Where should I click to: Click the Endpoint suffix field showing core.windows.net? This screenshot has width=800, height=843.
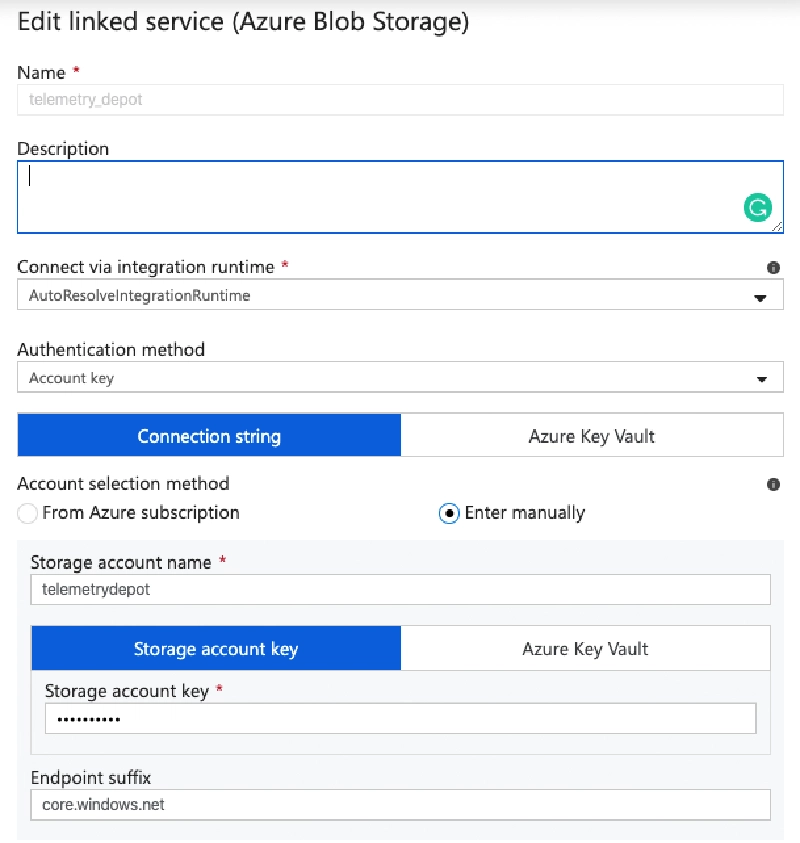400,804
